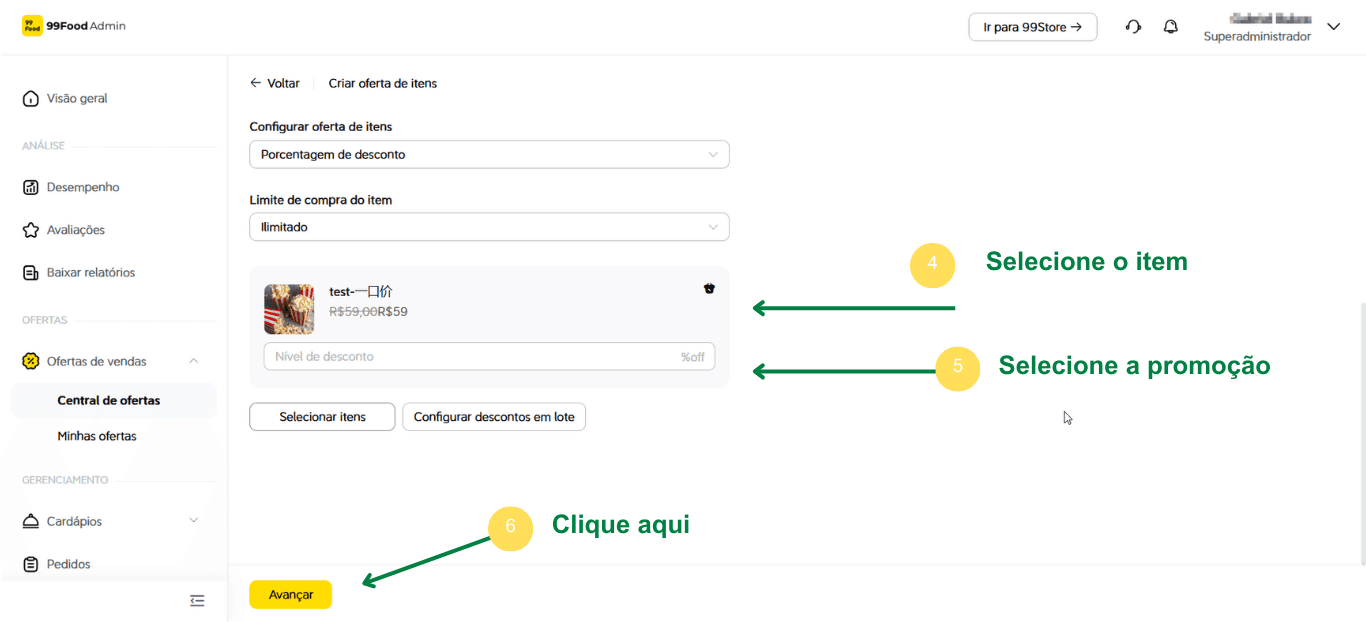This screenshot has height=622, width=1366.
Task: Collapse sidebar with the menu fold icon
Action: click(x=197, y=600)
